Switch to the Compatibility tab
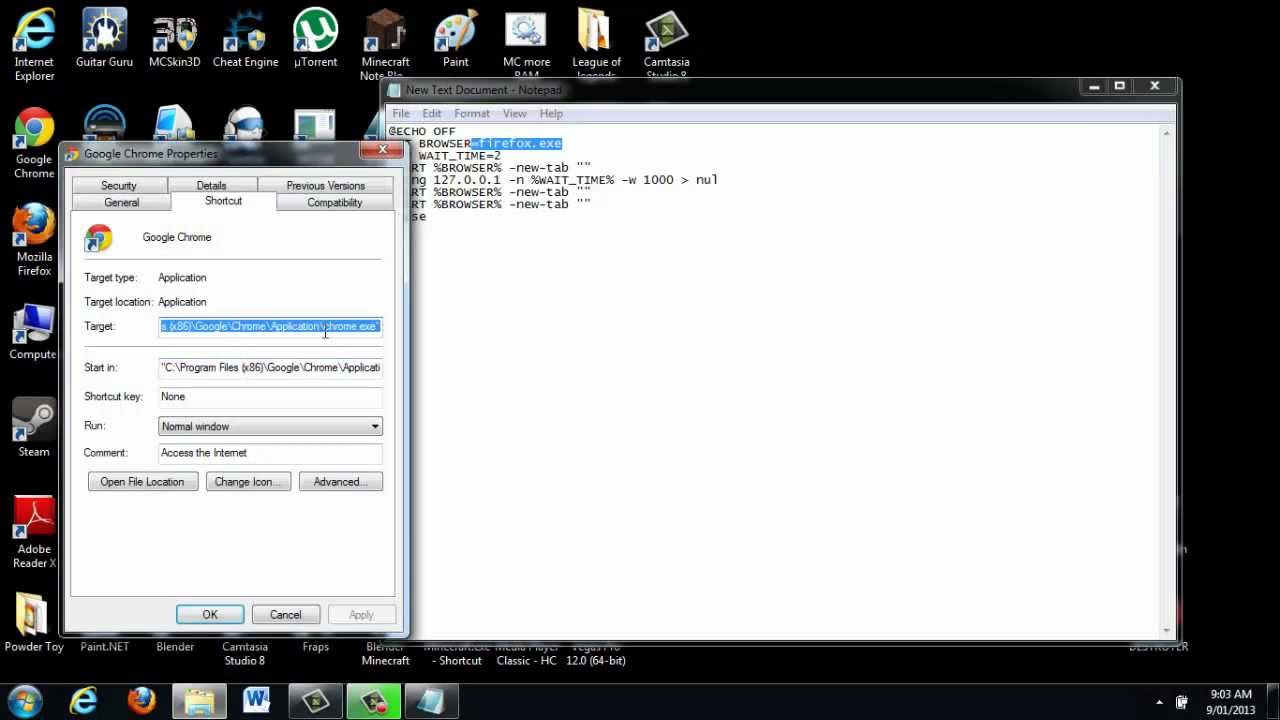Viewport: 1280px width, 720px height. pos(334,203)
